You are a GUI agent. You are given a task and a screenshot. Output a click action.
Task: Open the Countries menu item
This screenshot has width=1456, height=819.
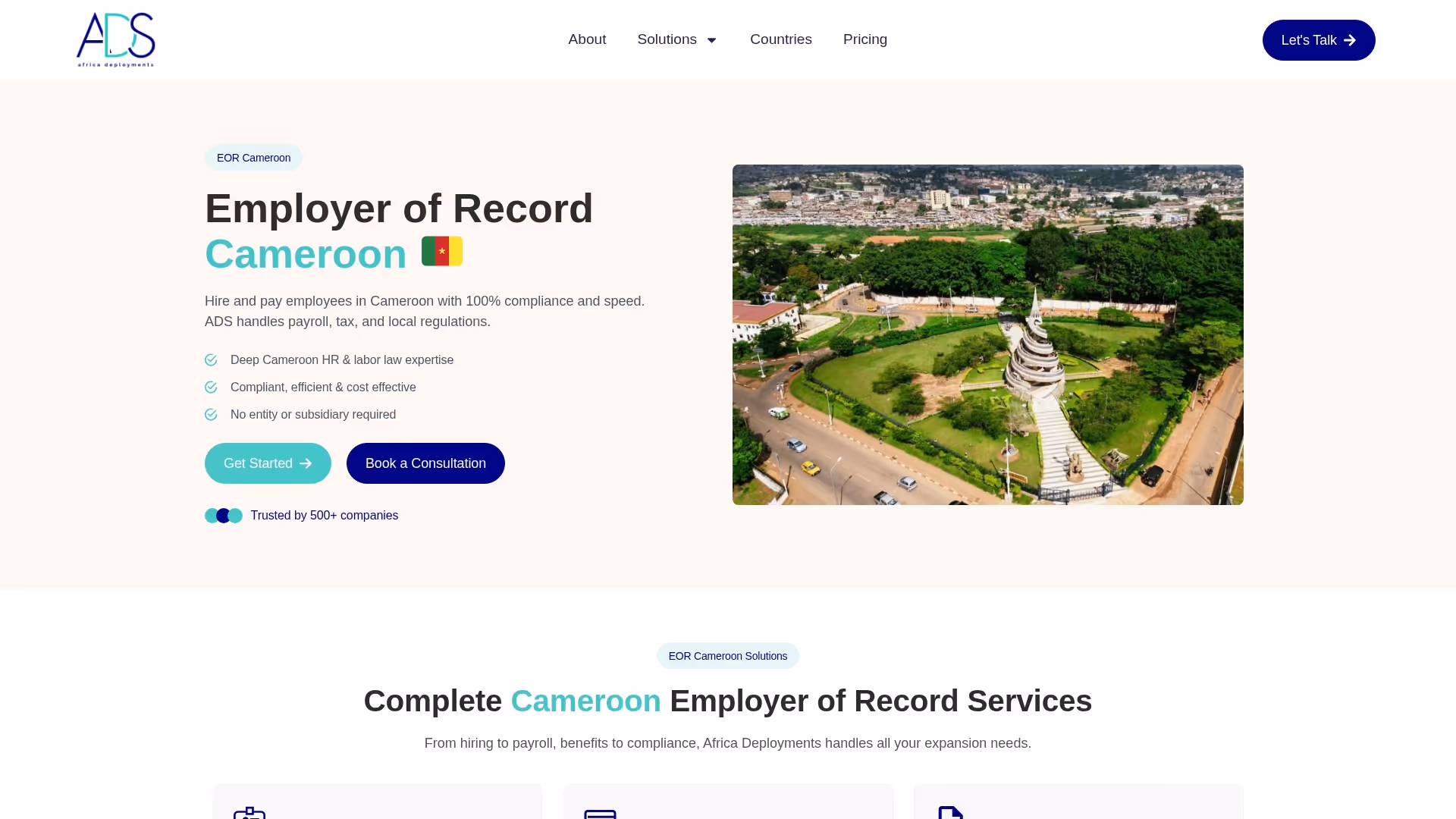pos(780,39)
